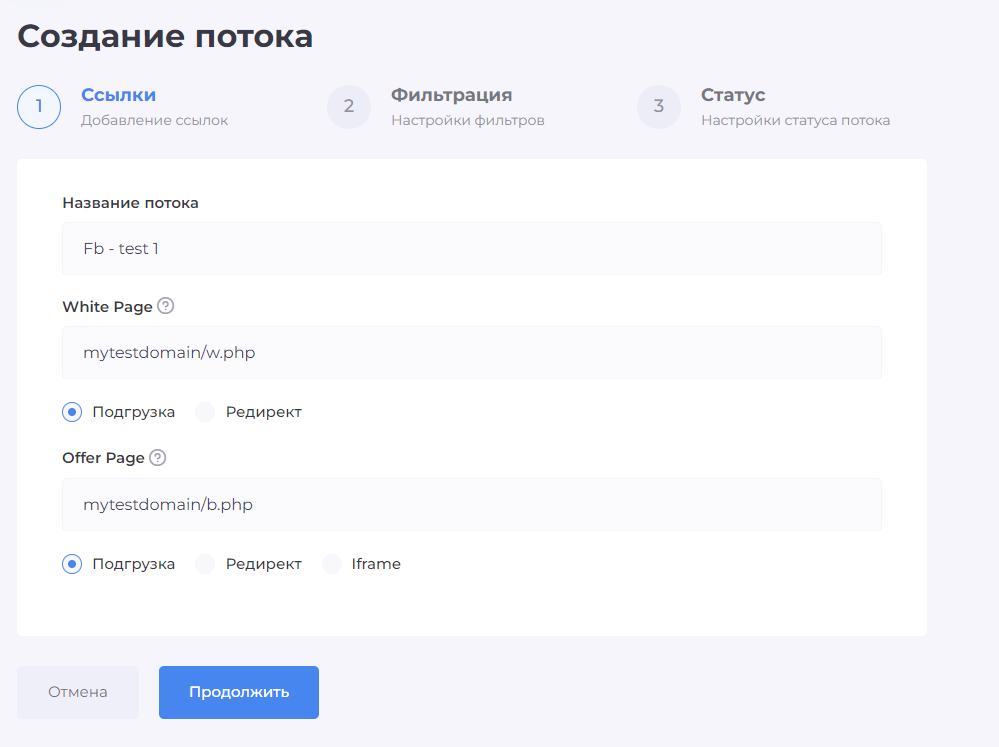Select step 2 circle for Фильтрация
Image resolution: width=999 pixels, height=747 pixels.
click(349, 106)
